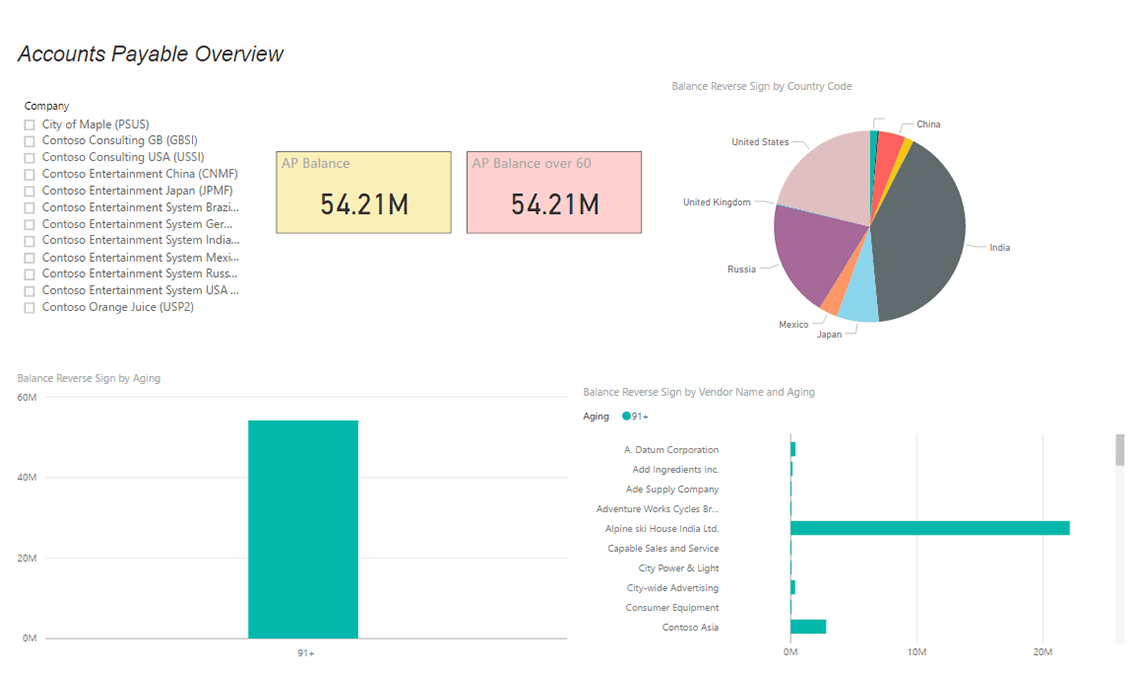
Task: Select Contoso Entertainment System Mexi... checkbox
Action: click(x=29, y=258)
